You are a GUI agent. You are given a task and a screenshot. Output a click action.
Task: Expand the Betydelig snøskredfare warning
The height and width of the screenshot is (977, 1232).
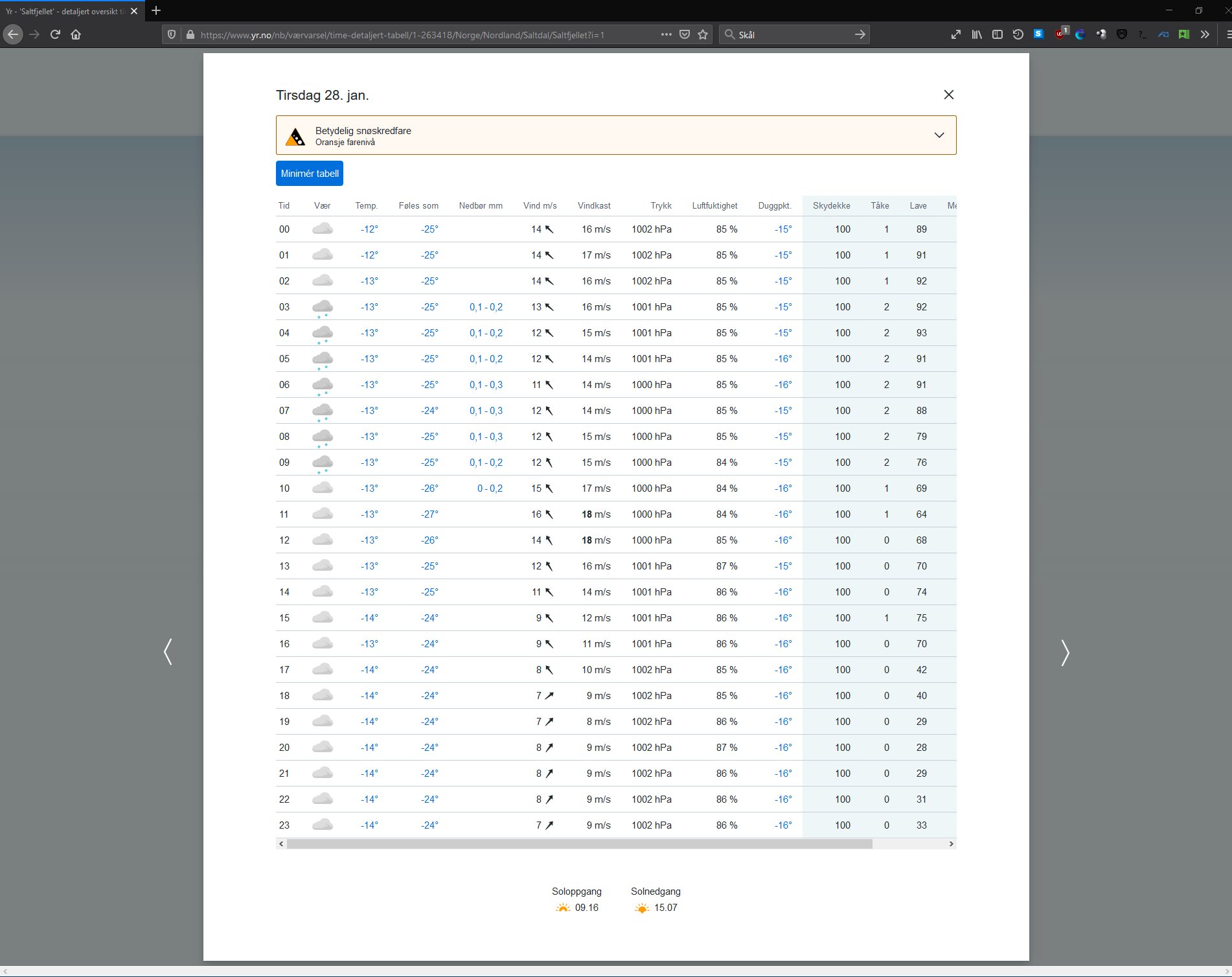click(939, 135)
